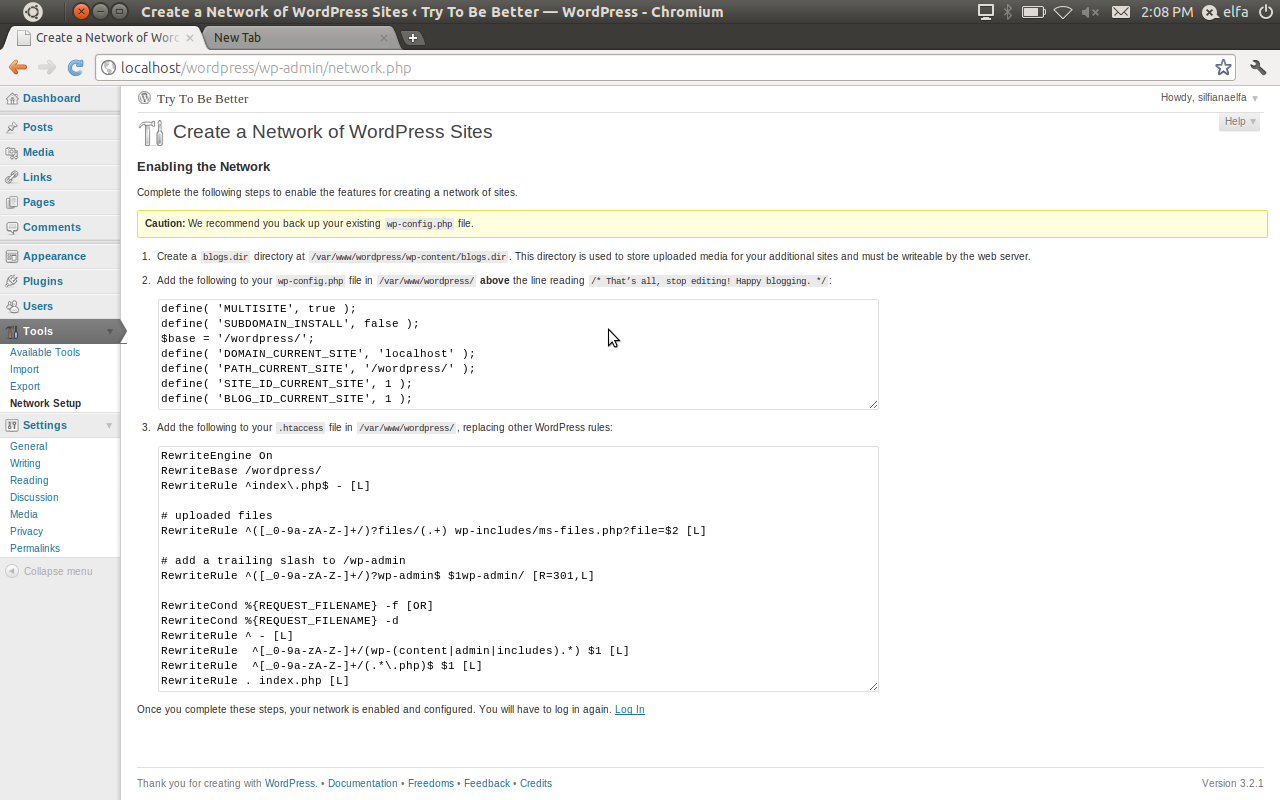
Task: Open the Bluetooth indicator
Action: [x=1008, y=12]
